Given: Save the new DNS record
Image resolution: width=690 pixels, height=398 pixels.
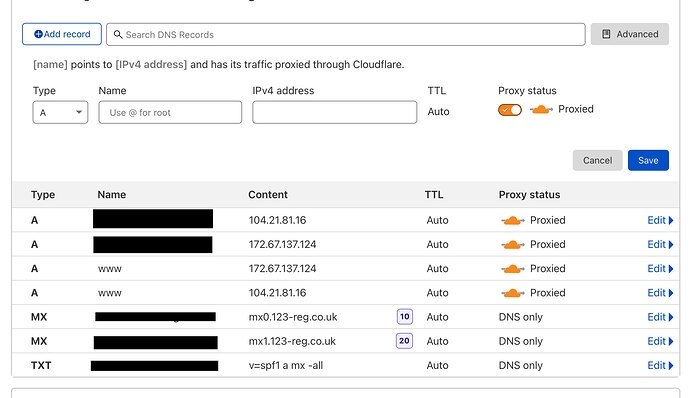Looking at the screenshot, I should (648, 160).
